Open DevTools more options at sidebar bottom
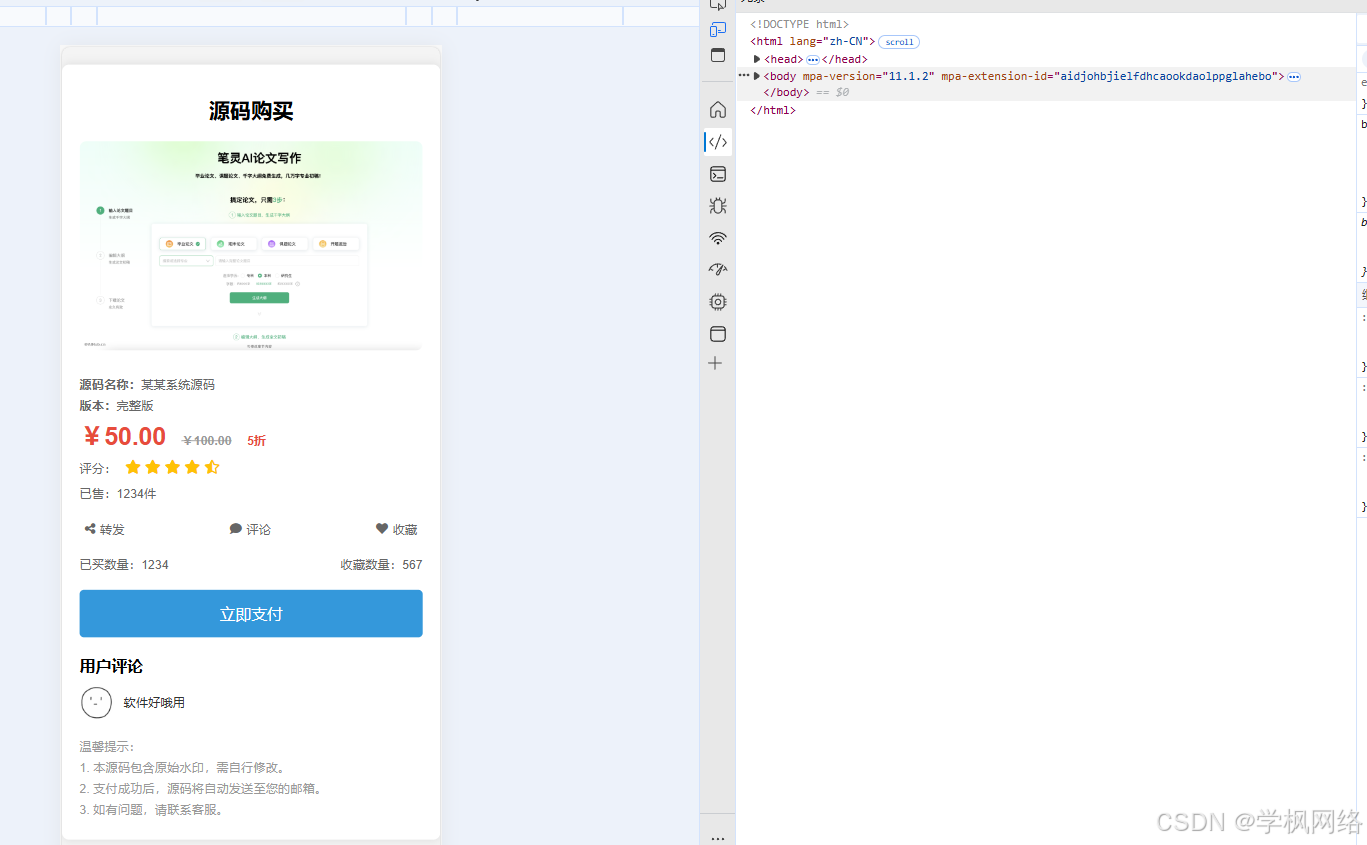This screenshot has height=845, width=1367. pos(718,838)
